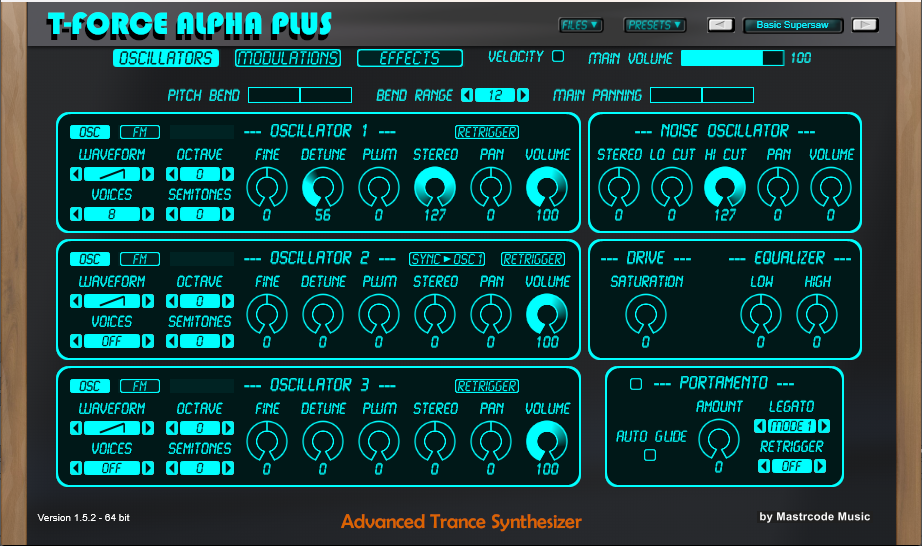Click Noise Oscillator Pan knob
922x546 pixels.
coord(778,187)
